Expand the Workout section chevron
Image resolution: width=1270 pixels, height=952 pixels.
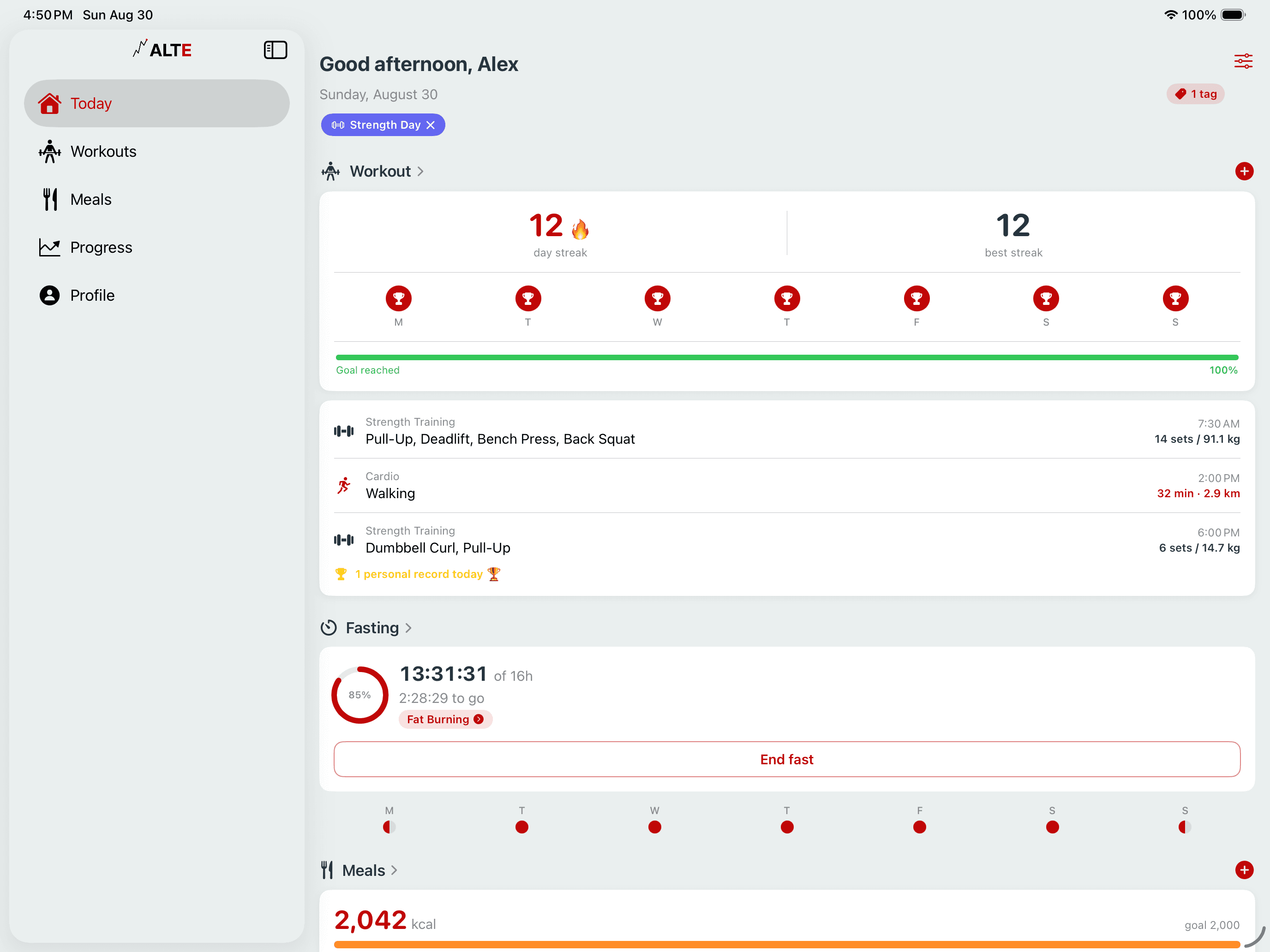click(x=420, y=172)
